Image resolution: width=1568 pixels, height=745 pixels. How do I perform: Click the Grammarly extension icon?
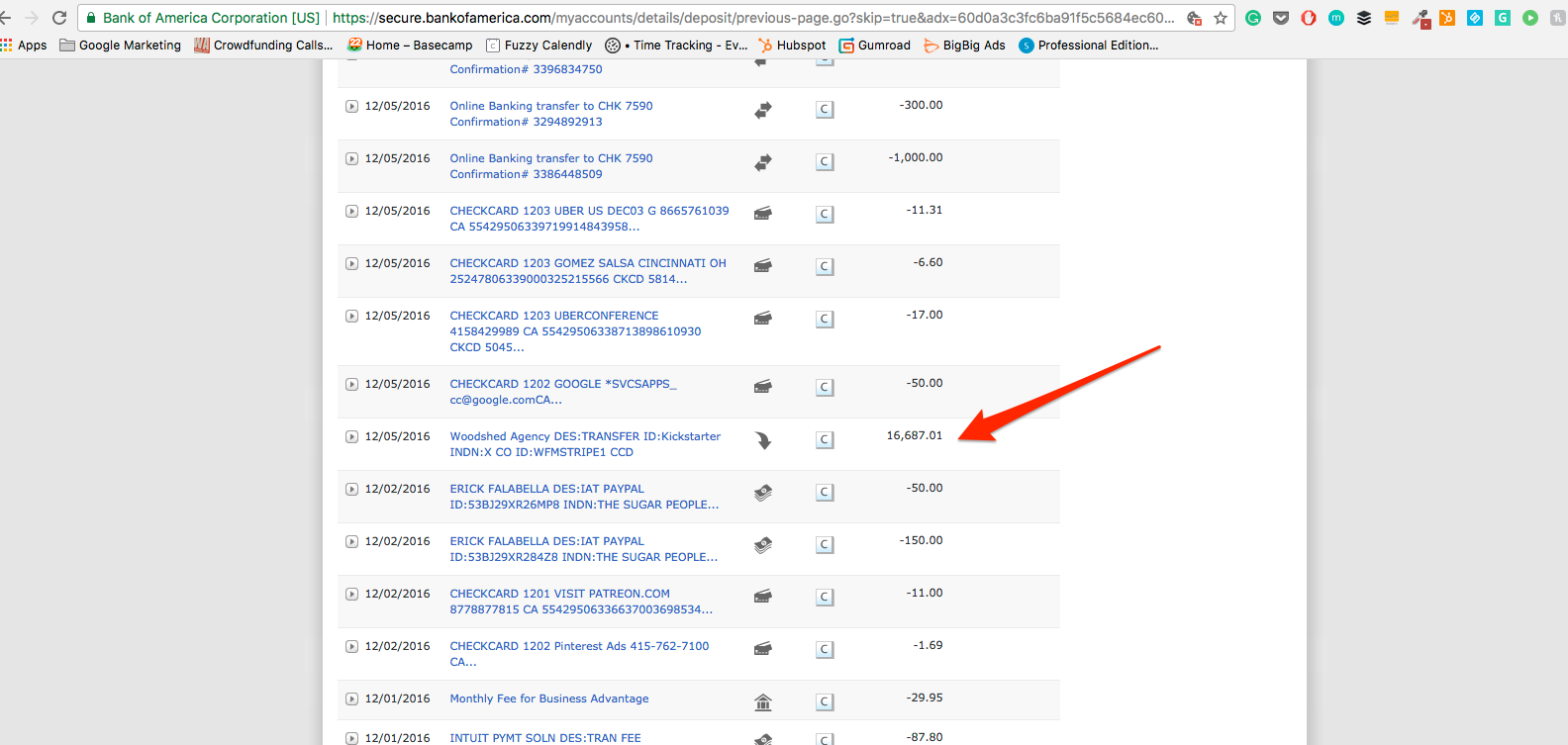(1253, 18)
